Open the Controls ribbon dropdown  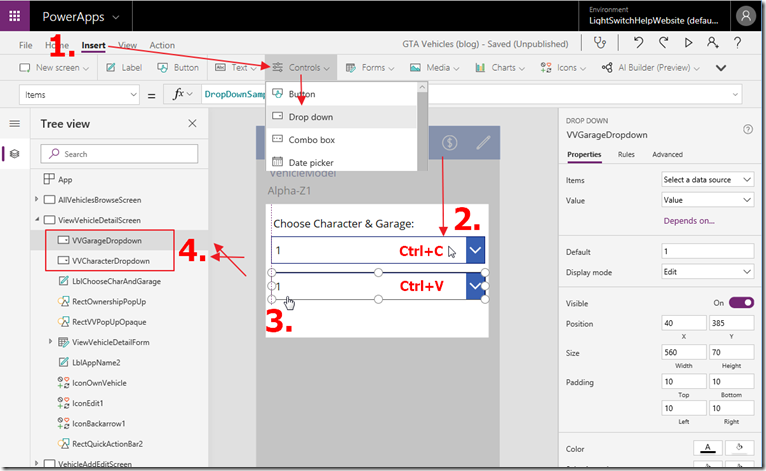click(301, 68)
